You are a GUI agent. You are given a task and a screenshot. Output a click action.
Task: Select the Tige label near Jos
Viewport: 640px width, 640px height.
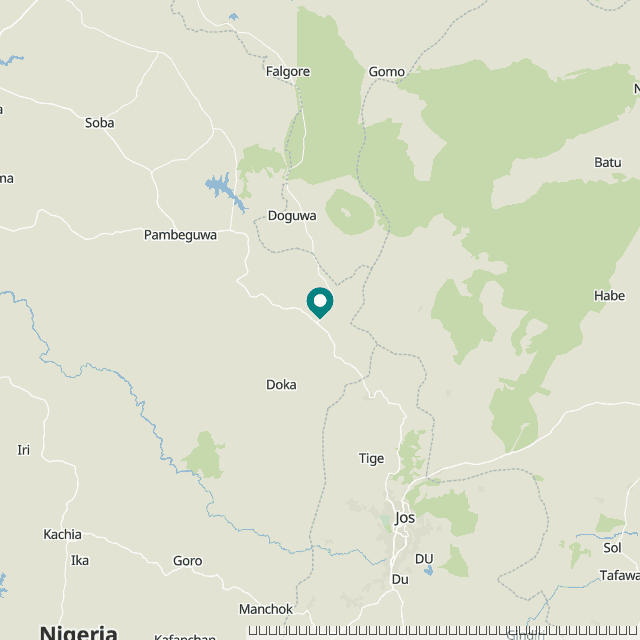pyautogui.click(x=371, y=459)
